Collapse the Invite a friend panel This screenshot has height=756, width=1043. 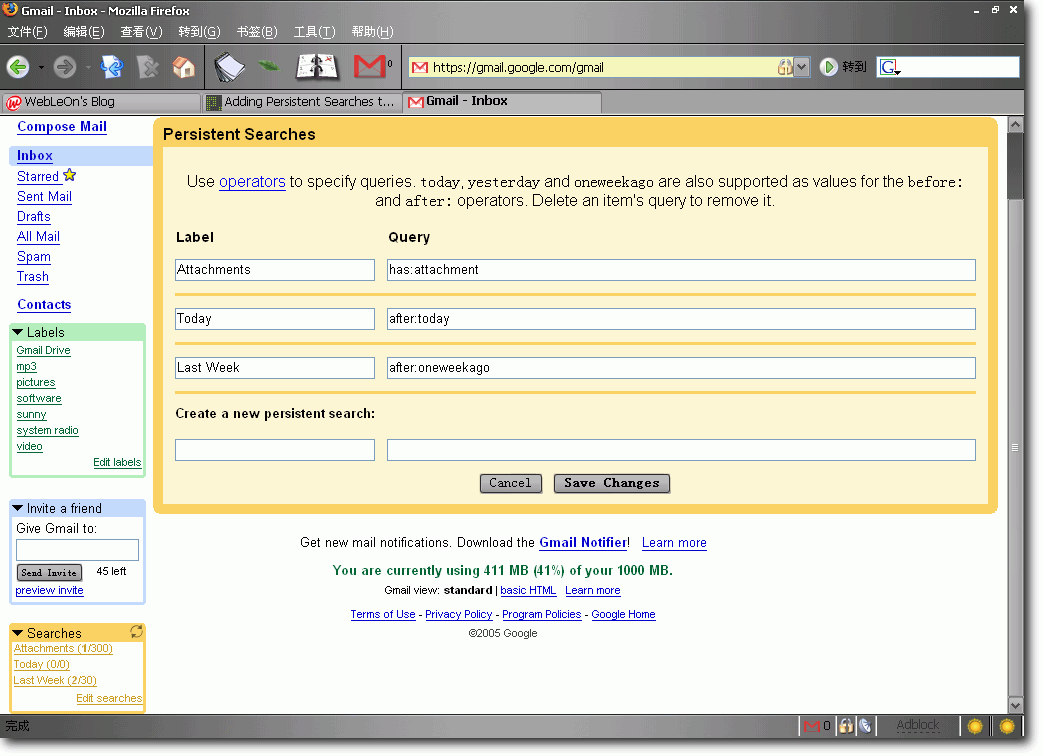point(18,508)
